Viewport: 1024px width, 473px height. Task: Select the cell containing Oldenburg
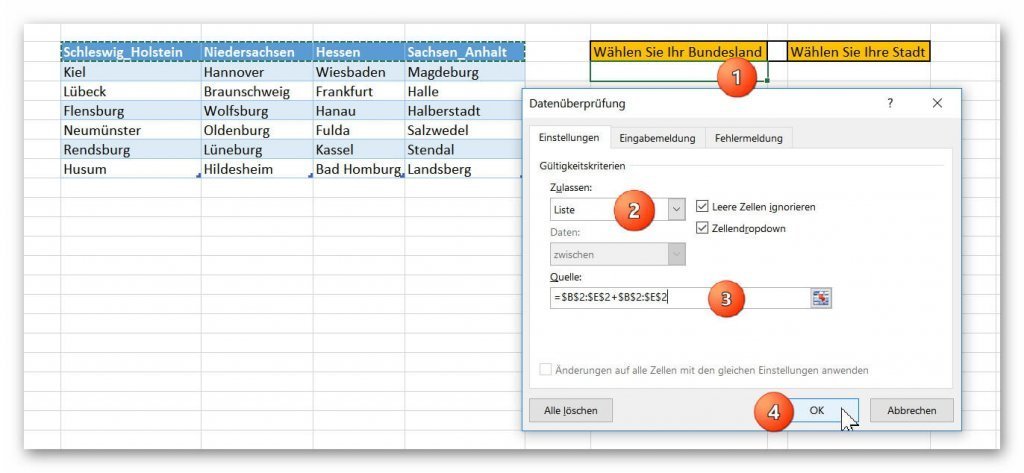257,130
